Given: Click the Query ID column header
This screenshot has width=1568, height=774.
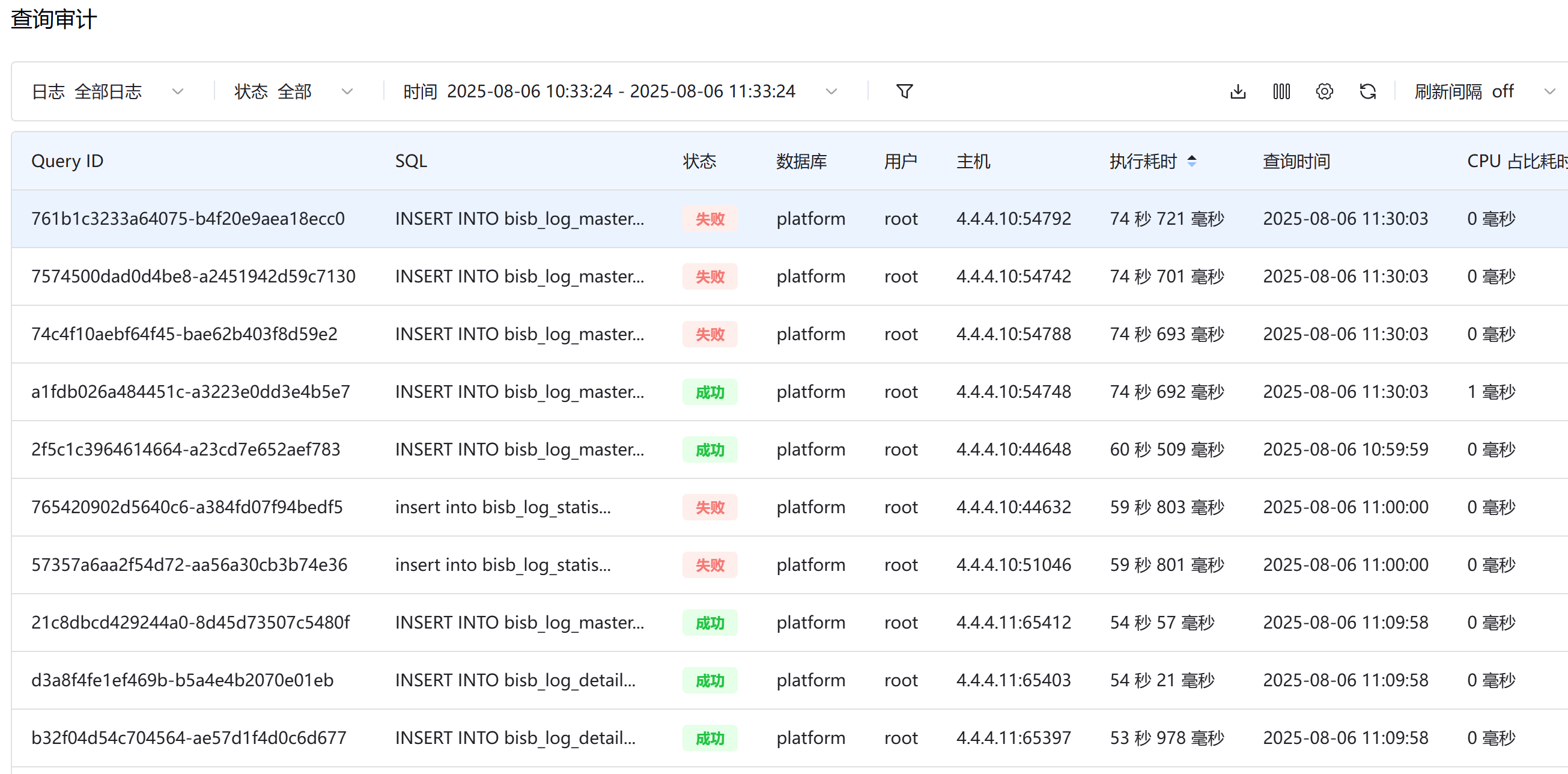Looking at the screenshot, I should coord(67,161).
